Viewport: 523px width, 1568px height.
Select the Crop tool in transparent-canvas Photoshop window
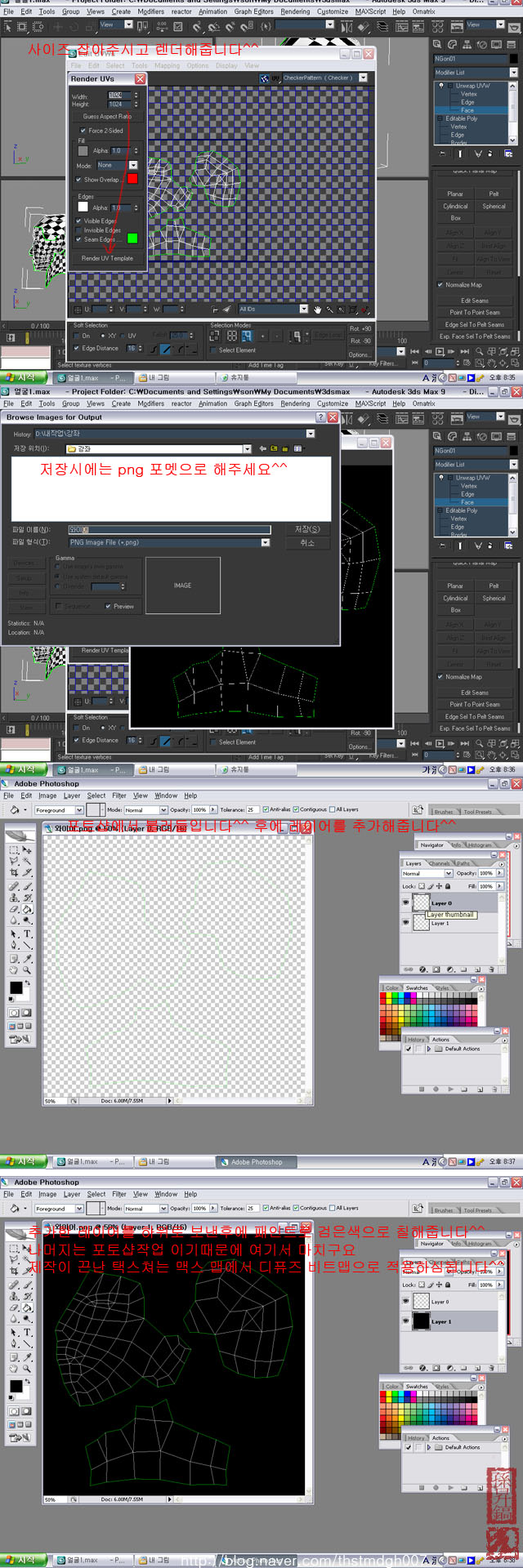(x=15, y=873)
